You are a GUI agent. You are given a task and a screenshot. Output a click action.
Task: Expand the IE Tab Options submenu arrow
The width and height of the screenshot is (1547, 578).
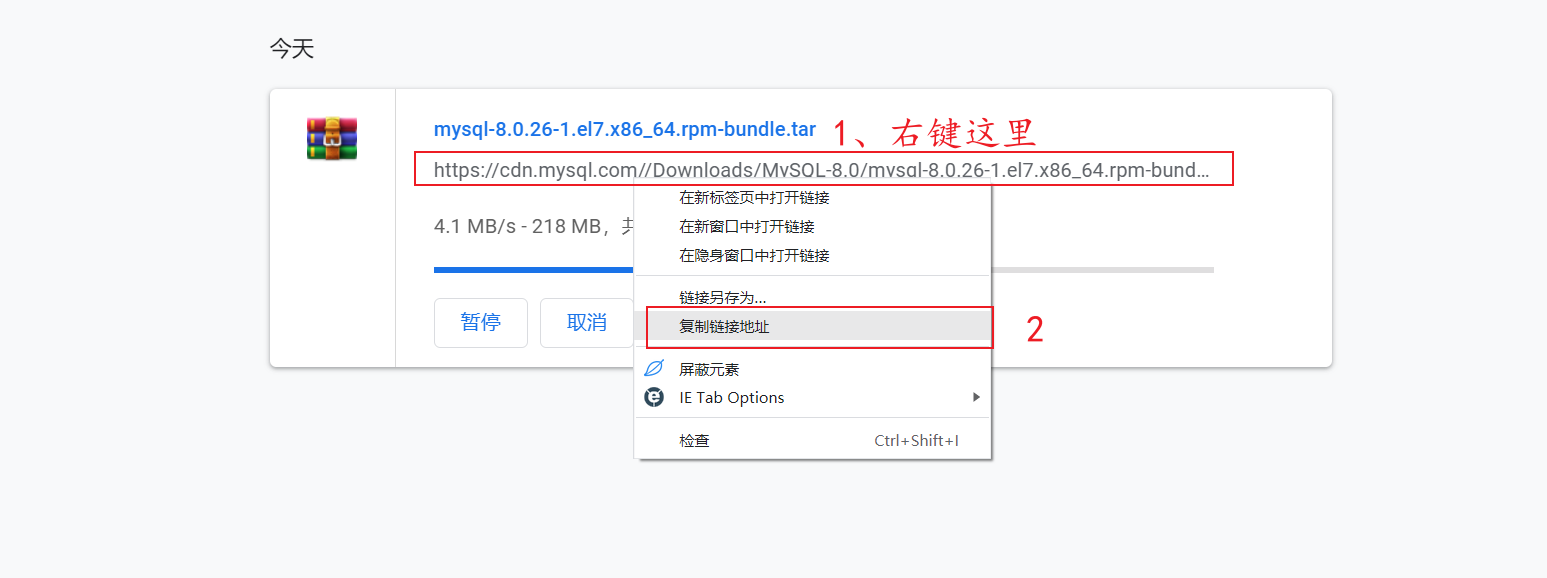(977, 397)
